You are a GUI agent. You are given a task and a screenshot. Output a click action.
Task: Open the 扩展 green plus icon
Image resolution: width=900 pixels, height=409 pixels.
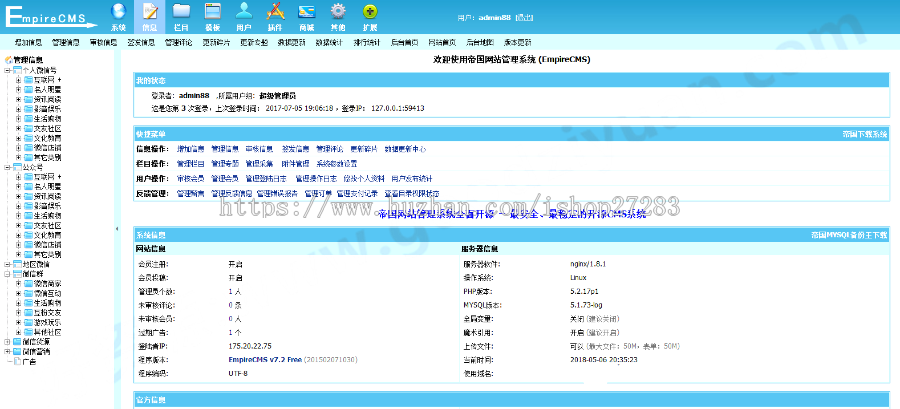(x=370, y=11)
